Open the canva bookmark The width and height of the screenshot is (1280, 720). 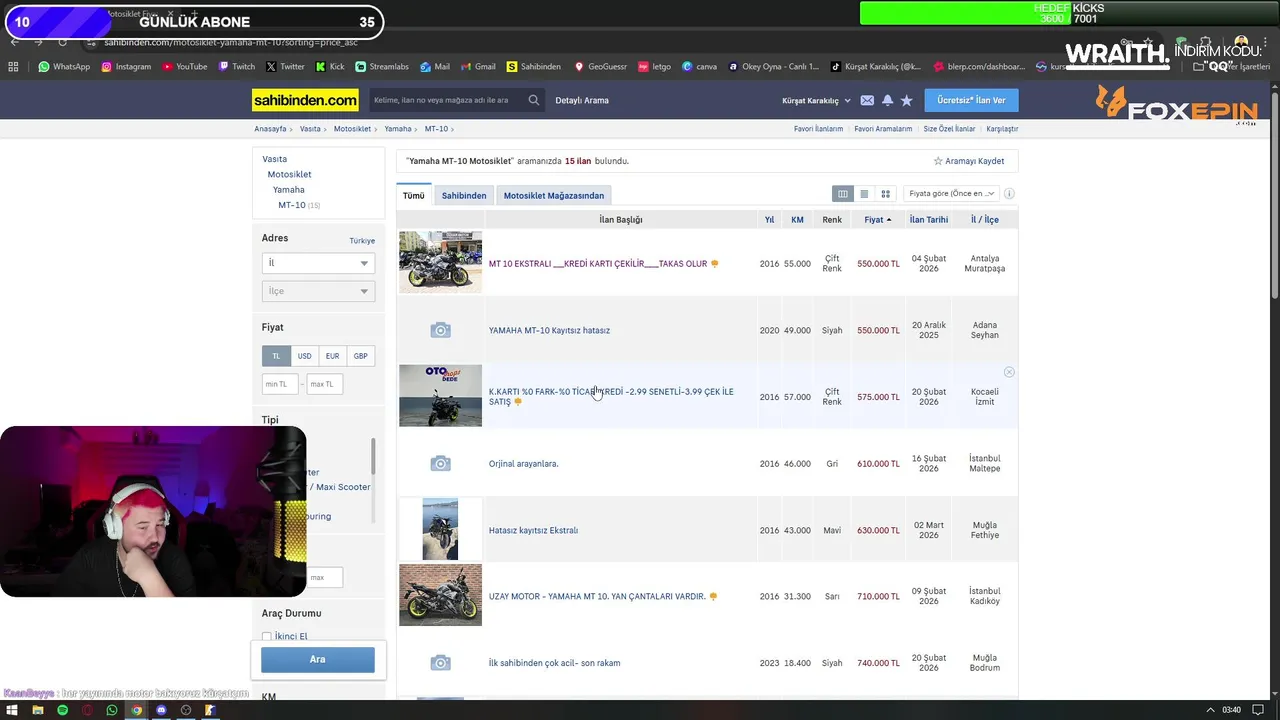pos(699,67)
